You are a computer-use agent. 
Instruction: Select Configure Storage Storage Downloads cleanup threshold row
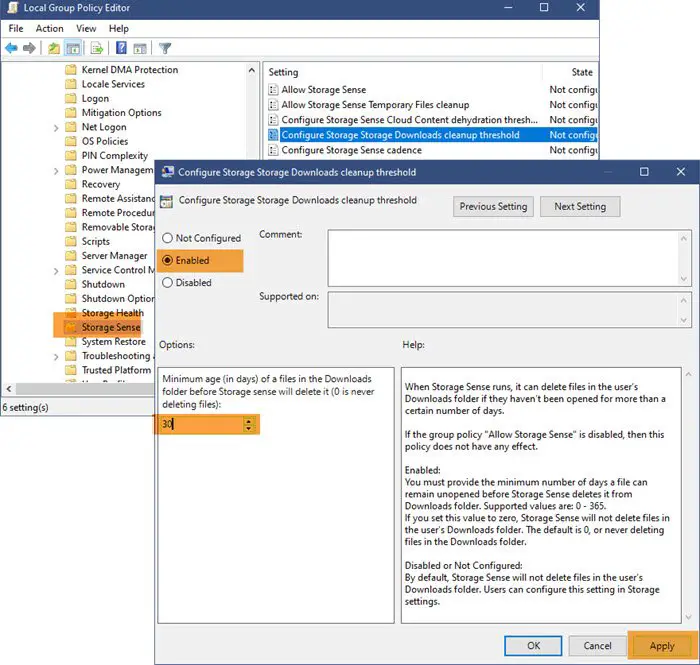click(x=432, y=135)
